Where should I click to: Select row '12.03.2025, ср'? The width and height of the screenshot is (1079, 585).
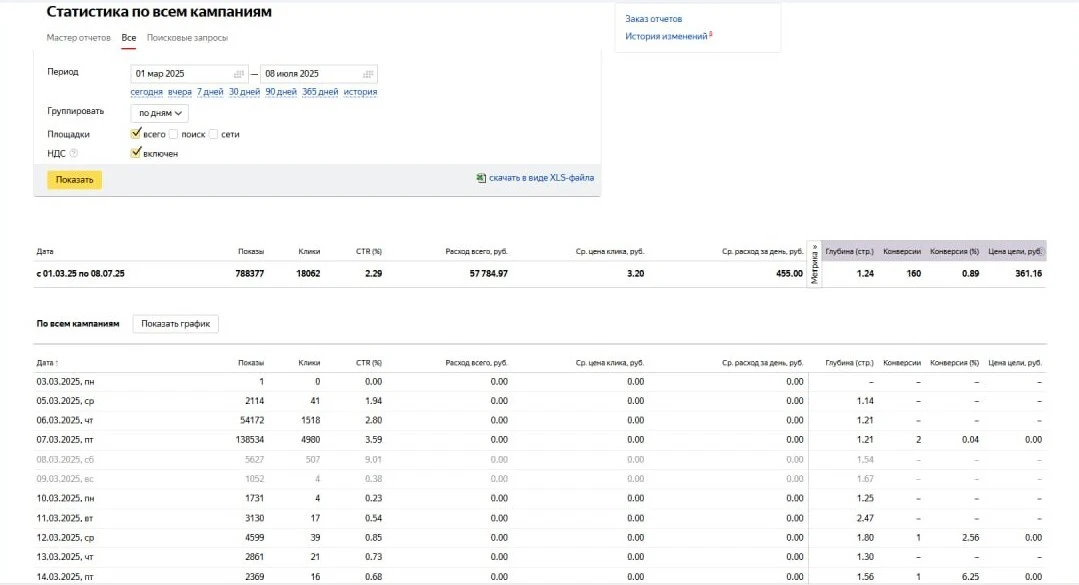[541, 538]
